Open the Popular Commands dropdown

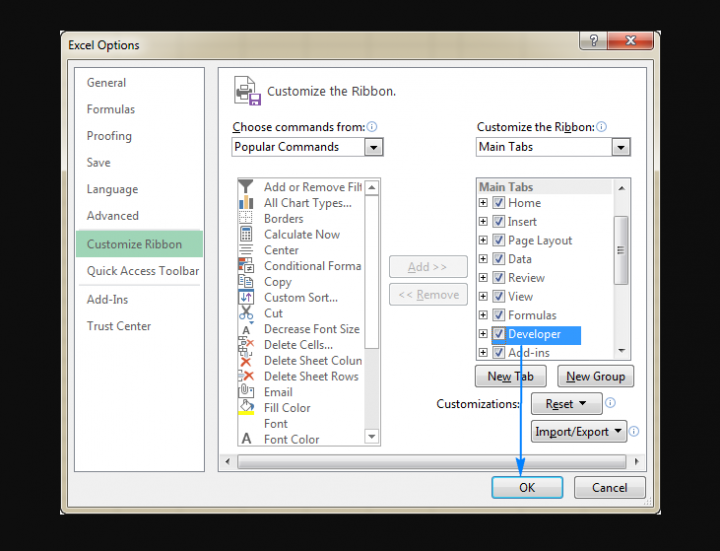pos(374,147)
